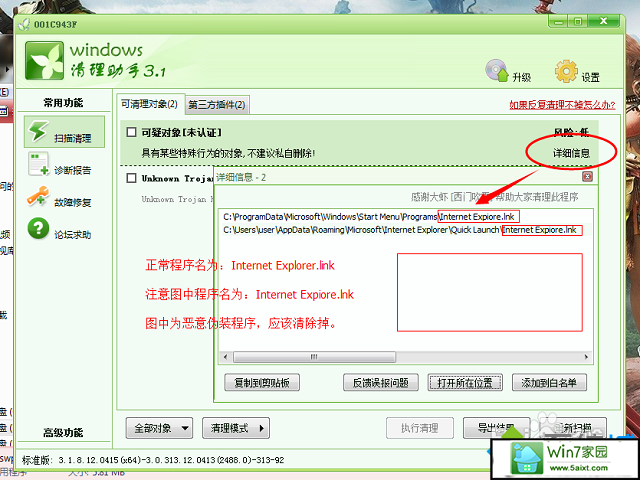
Task: Click the 执行清理 button
Action: (420, 428)
